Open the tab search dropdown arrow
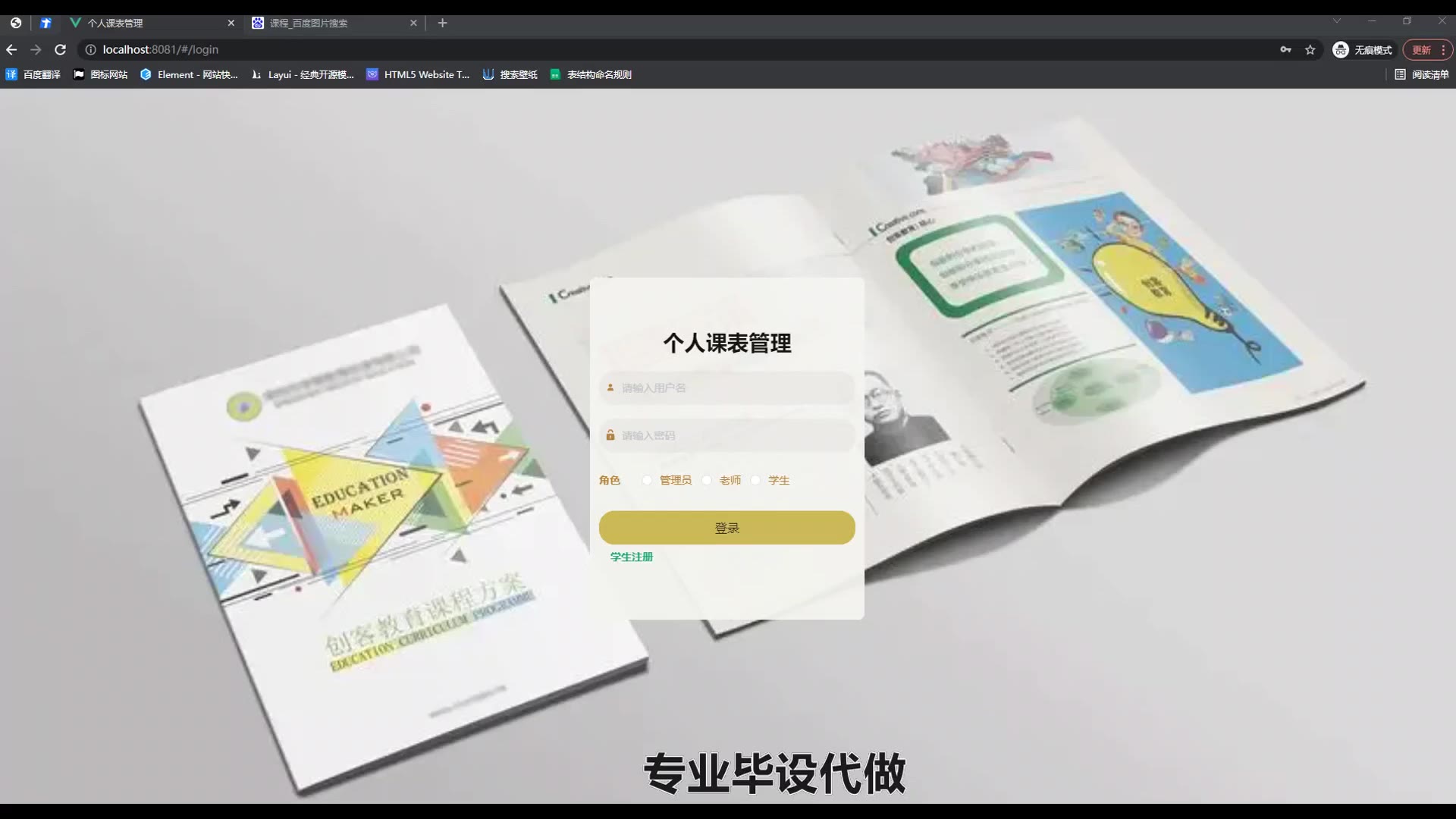This screenshot has width=1456, height=819. coord(1337,20)
